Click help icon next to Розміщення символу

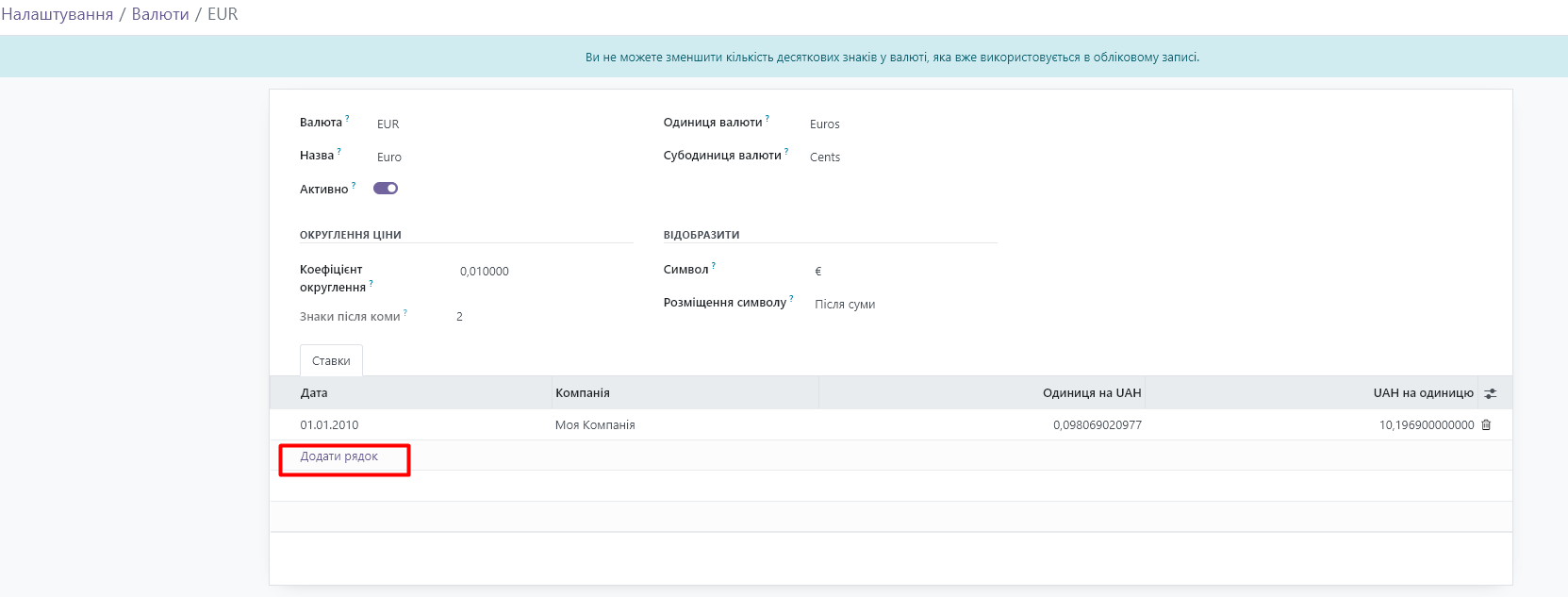[791, 299]
